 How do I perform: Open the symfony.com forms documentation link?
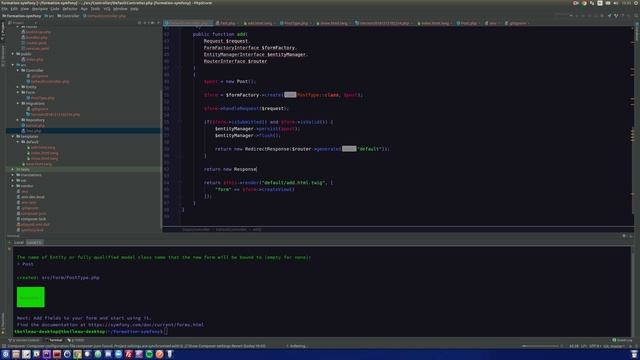click(146, 325)
